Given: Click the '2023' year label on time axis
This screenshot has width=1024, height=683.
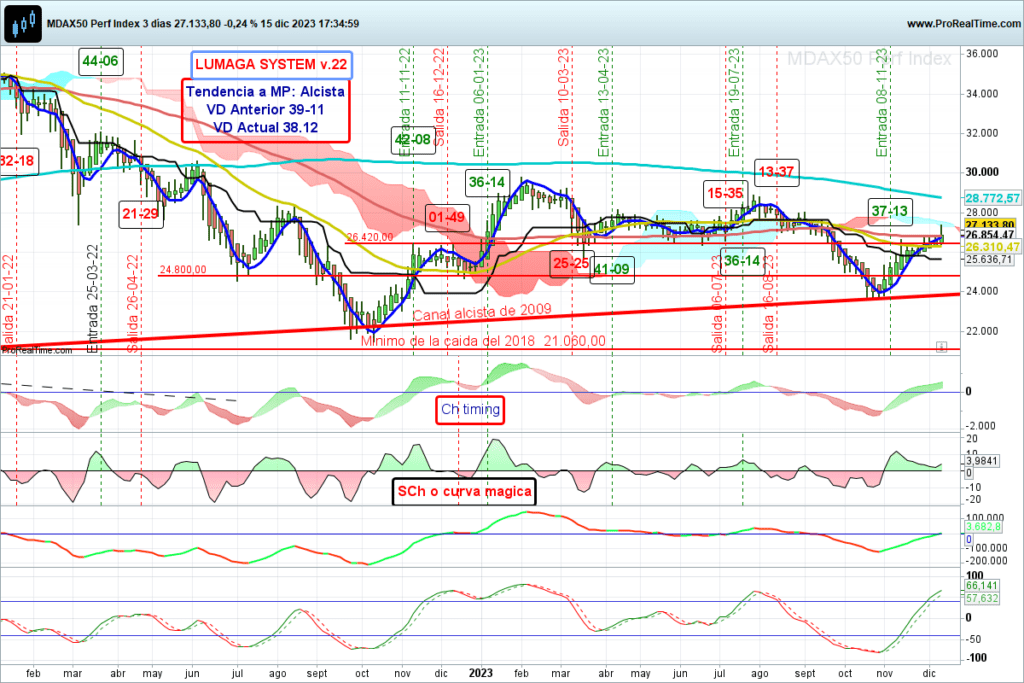Looking at the screenshot, I should 481,673.
